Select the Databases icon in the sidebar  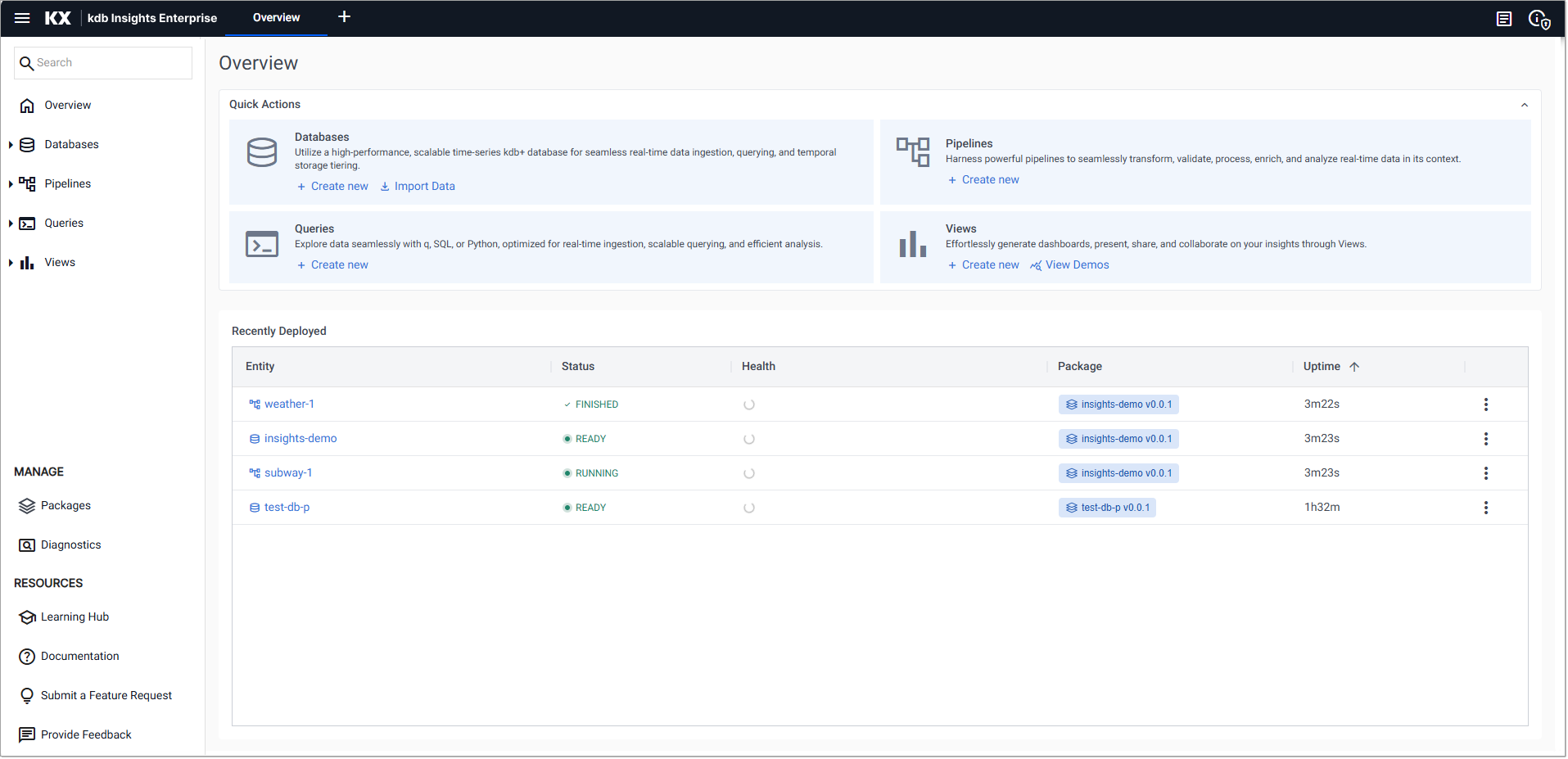coord(27,144)
